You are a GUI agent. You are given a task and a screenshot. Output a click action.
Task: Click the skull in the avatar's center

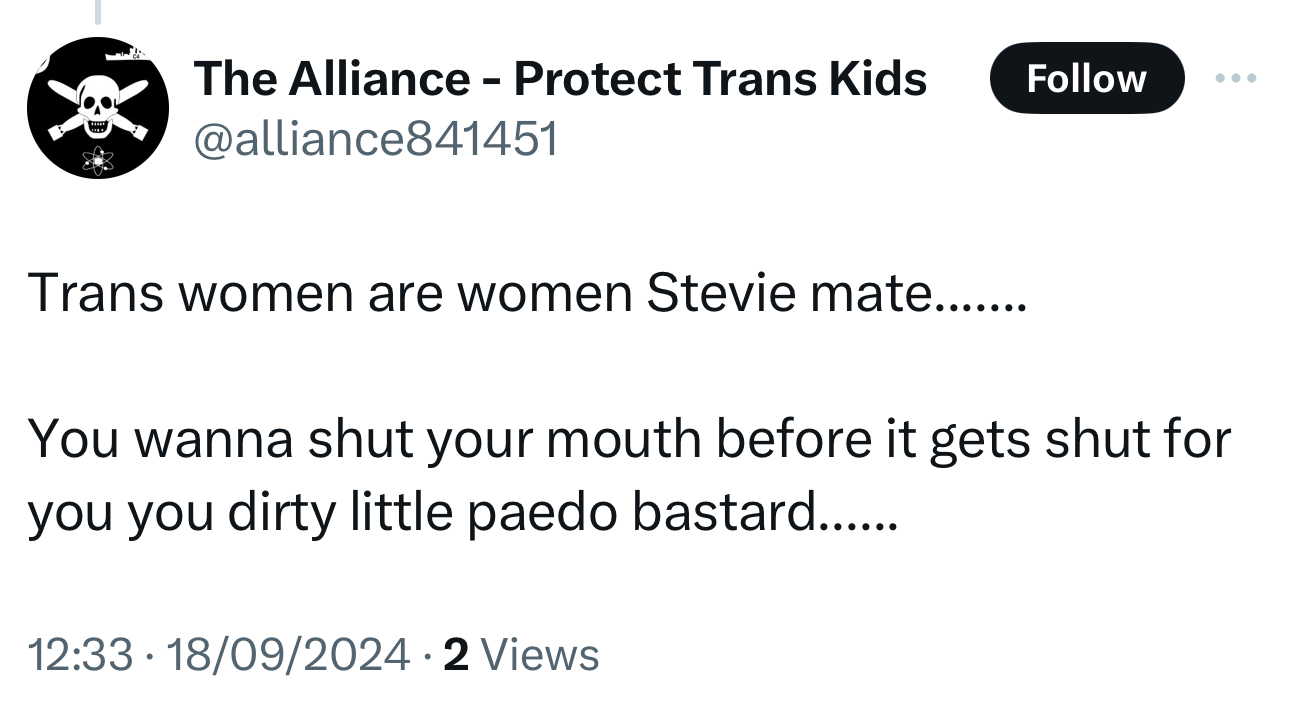tap(98, 105)
